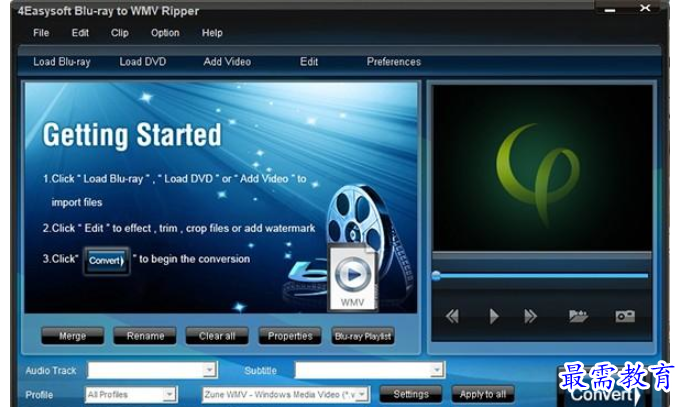The height and width of the screenshot is (408, 683).
Task: Click the Rename button
Action: click(145, 336)
